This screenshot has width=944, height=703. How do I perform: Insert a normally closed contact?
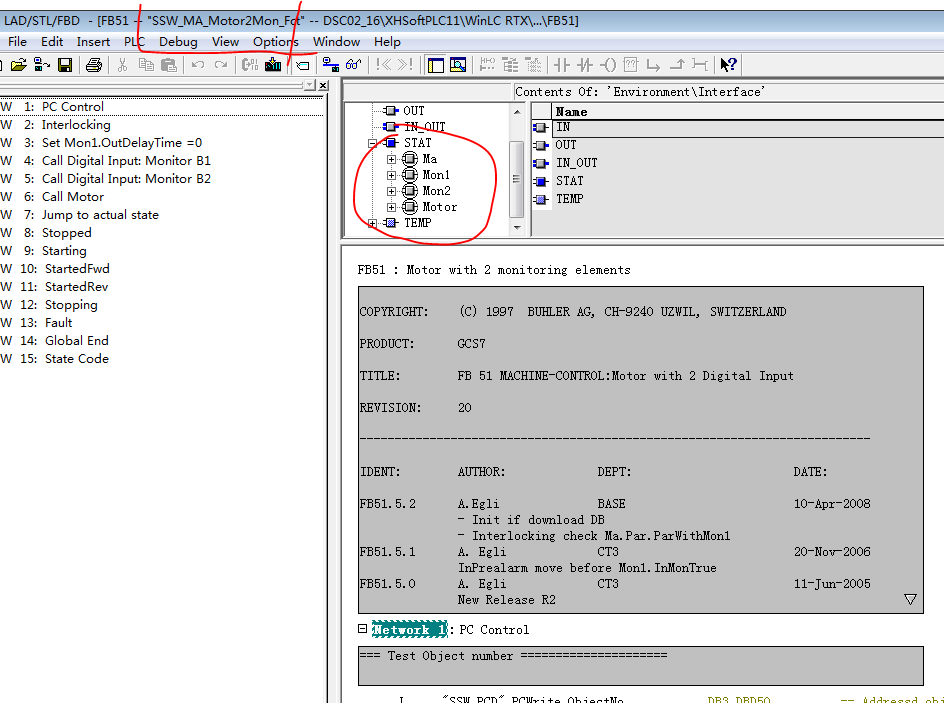click(585, 65)
